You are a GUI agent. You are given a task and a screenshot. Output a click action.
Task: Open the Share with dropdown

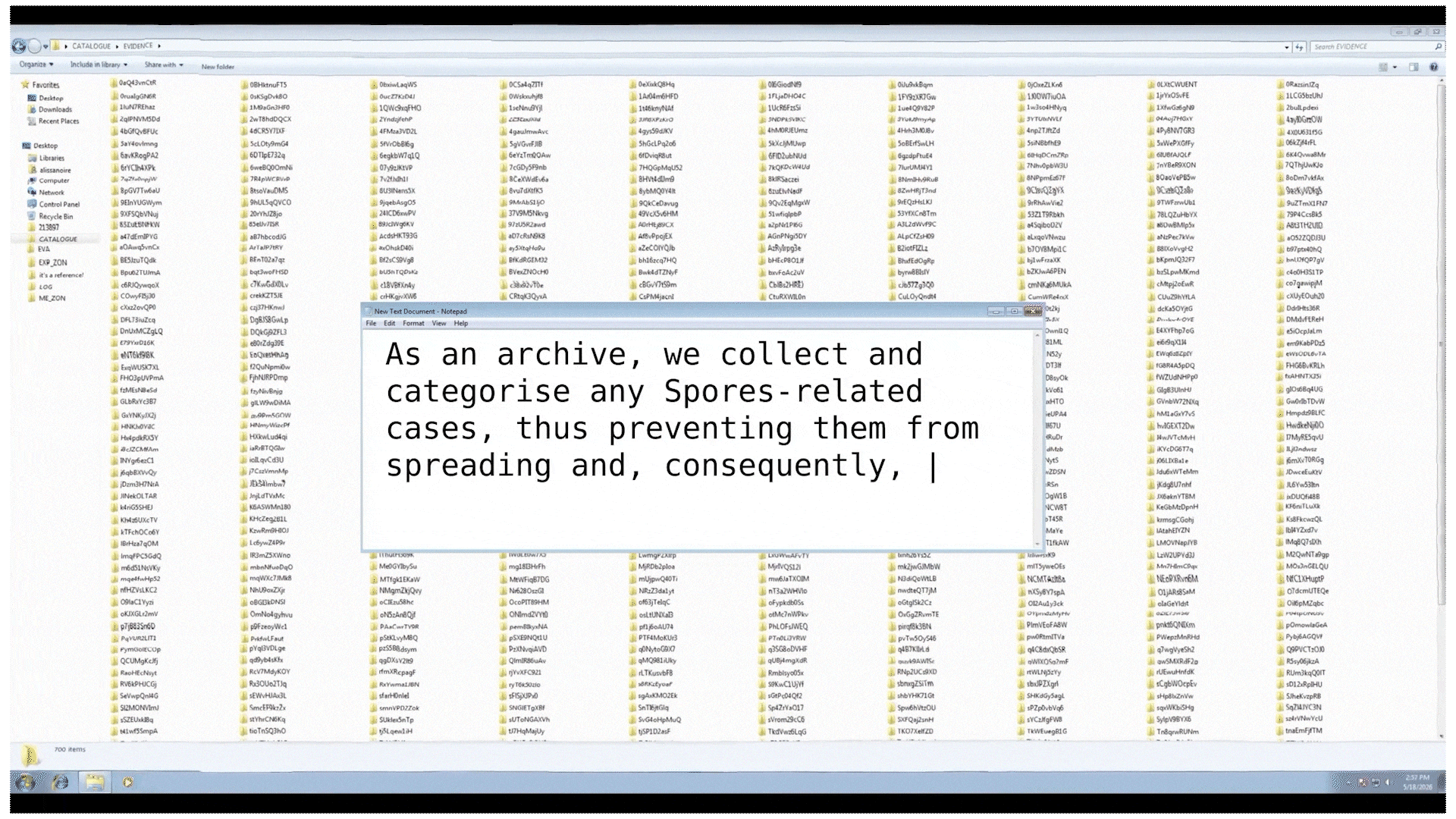(164, 65)
